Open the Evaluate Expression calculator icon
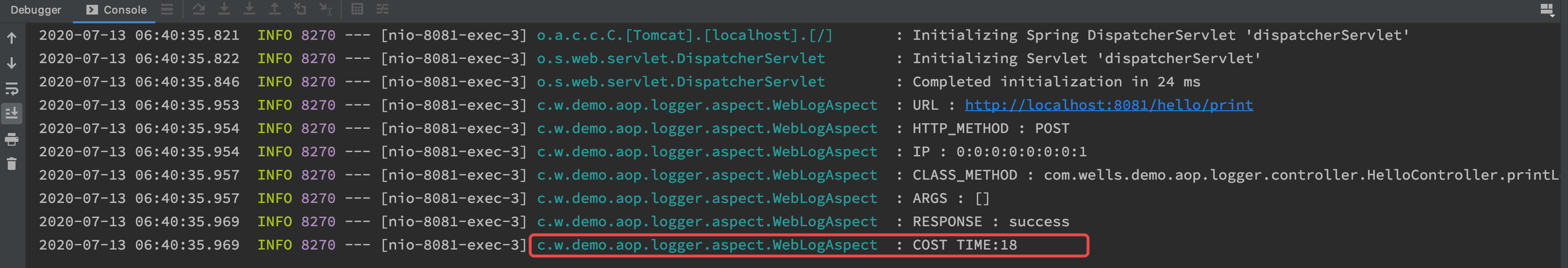 pos(357,9)
